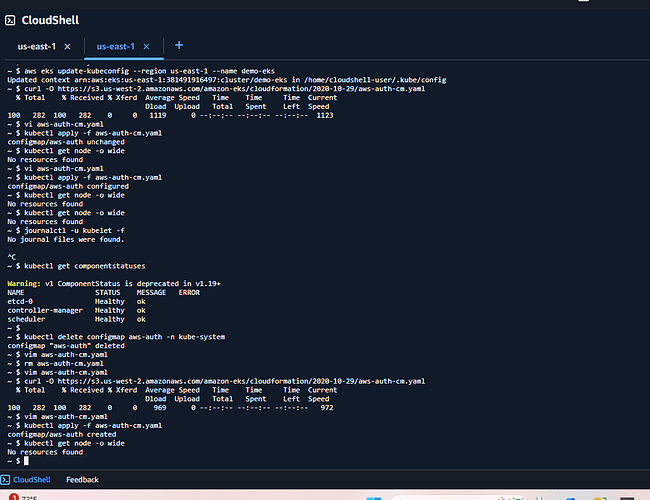The image size is (650, 500).
Task: Click the CloudShell icon in bottom bar
Action: pyautogui.click(x=5, y=480)
